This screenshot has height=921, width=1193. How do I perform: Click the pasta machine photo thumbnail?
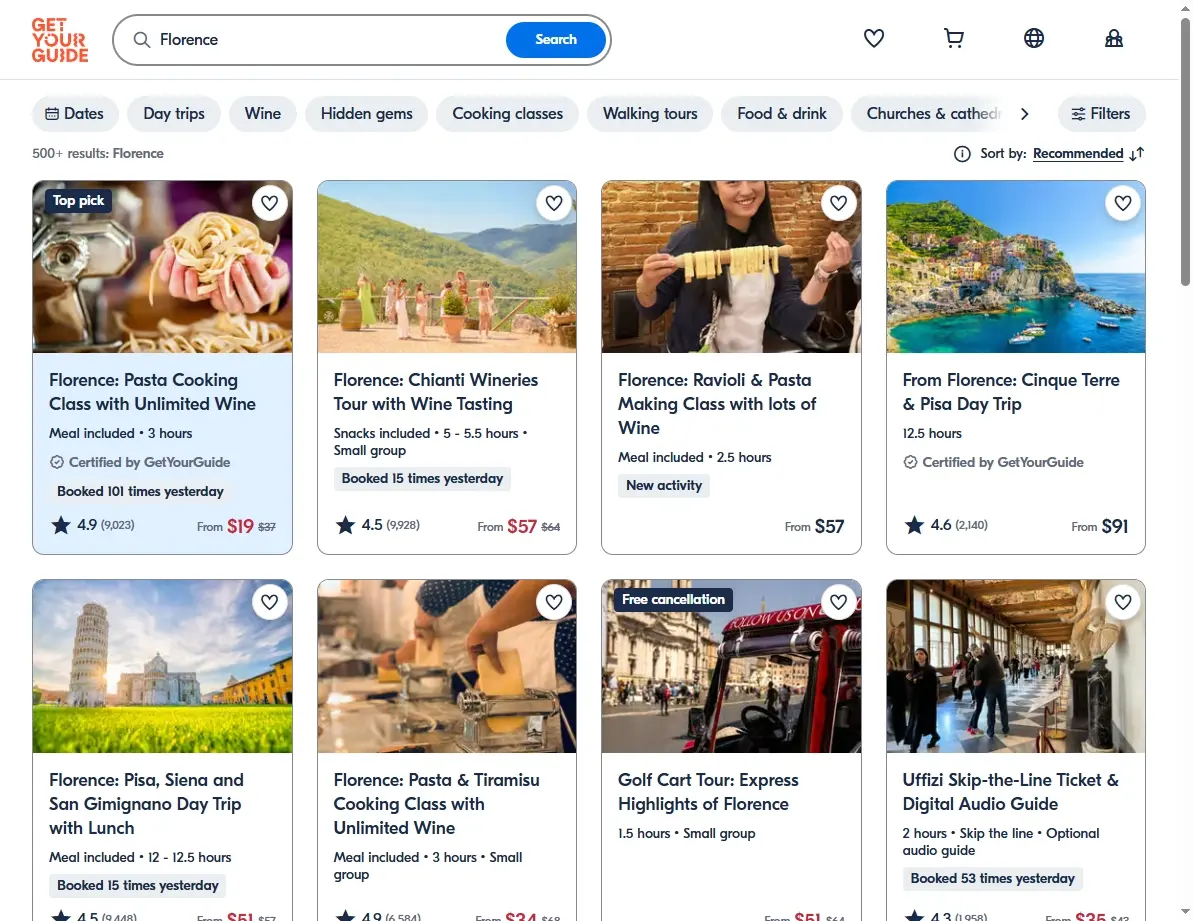447,666
